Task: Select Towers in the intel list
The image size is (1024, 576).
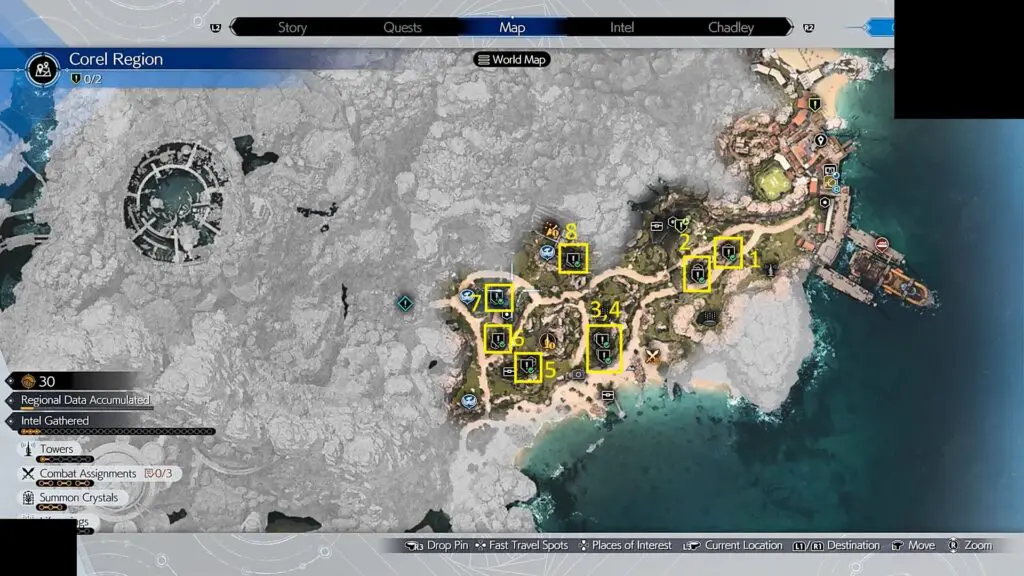Action: pyautogui.click(x=57, y=450)
